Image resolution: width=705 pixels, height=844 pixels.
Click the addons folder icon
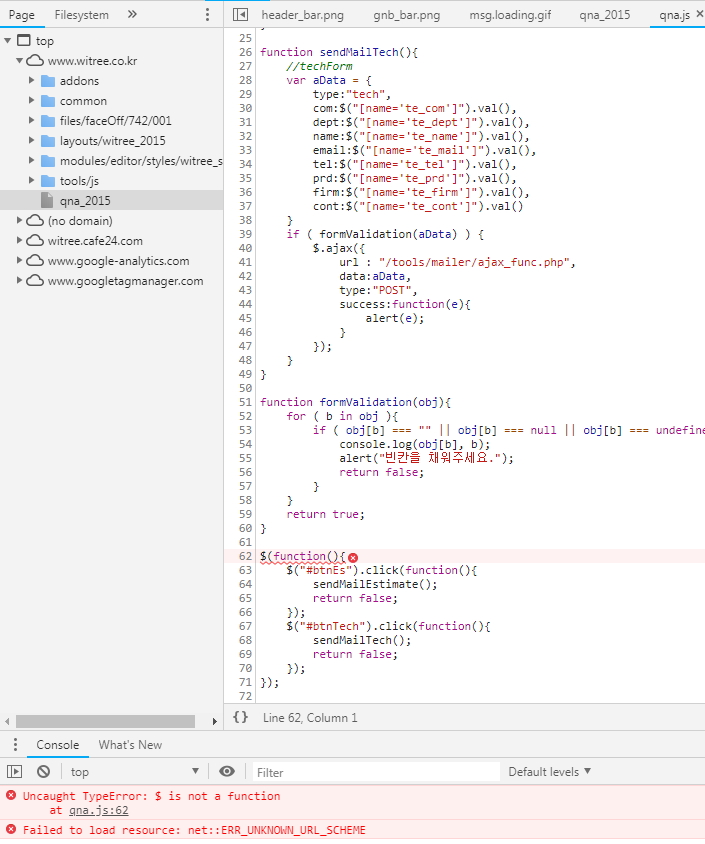point(48,81)
